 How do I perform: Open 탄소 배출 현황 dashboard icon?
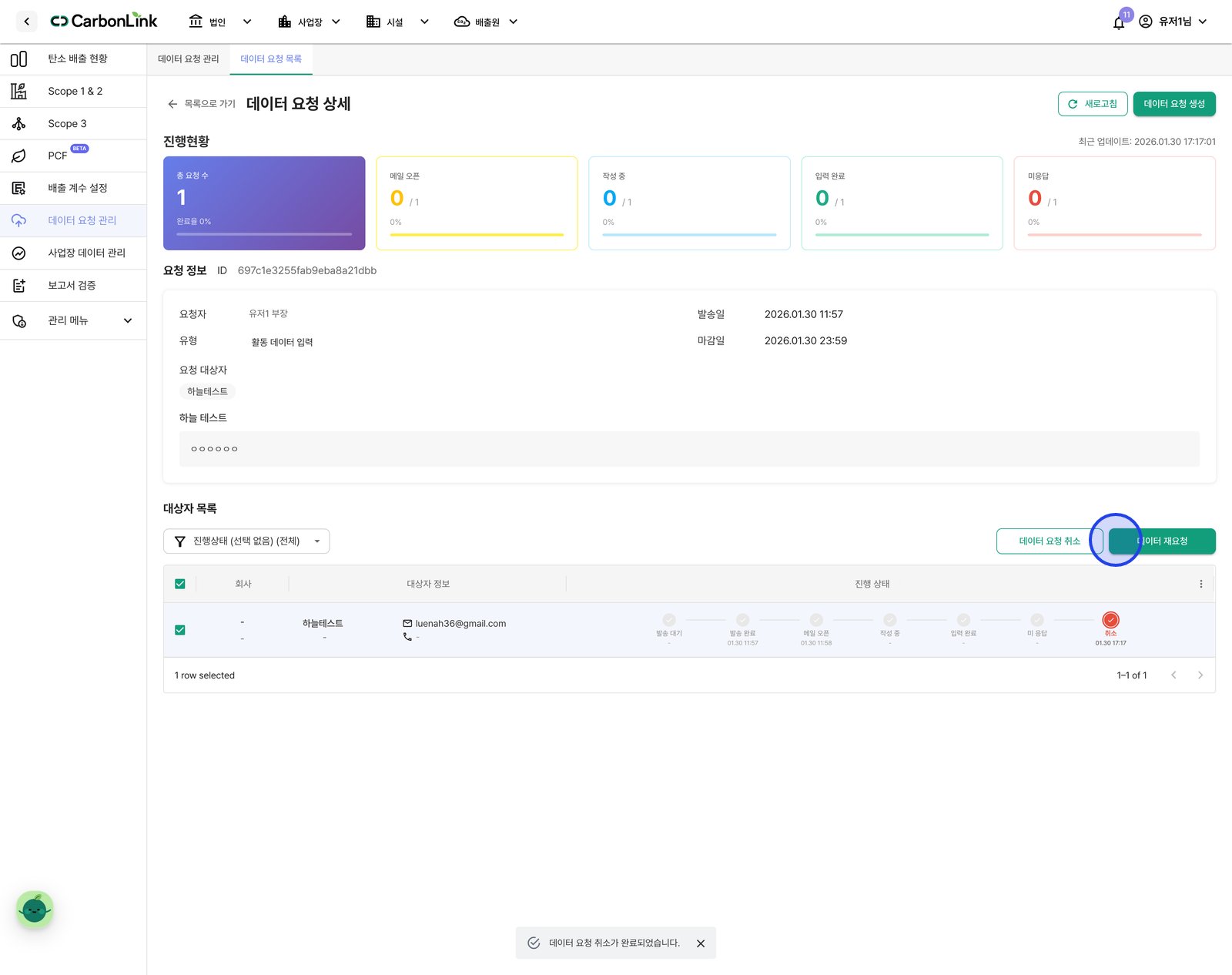click(19, 59)
